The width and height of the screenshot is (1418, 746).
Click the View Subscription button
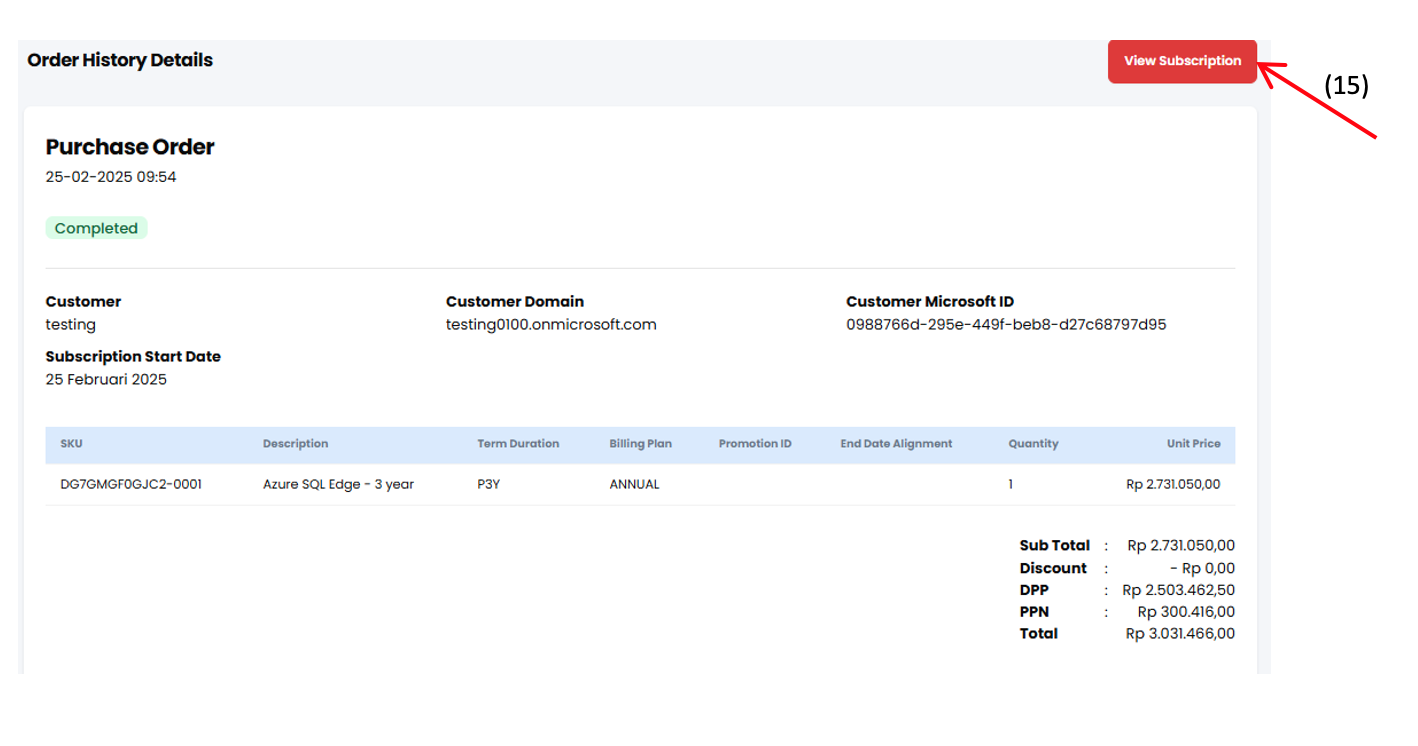click(1181, 61)
